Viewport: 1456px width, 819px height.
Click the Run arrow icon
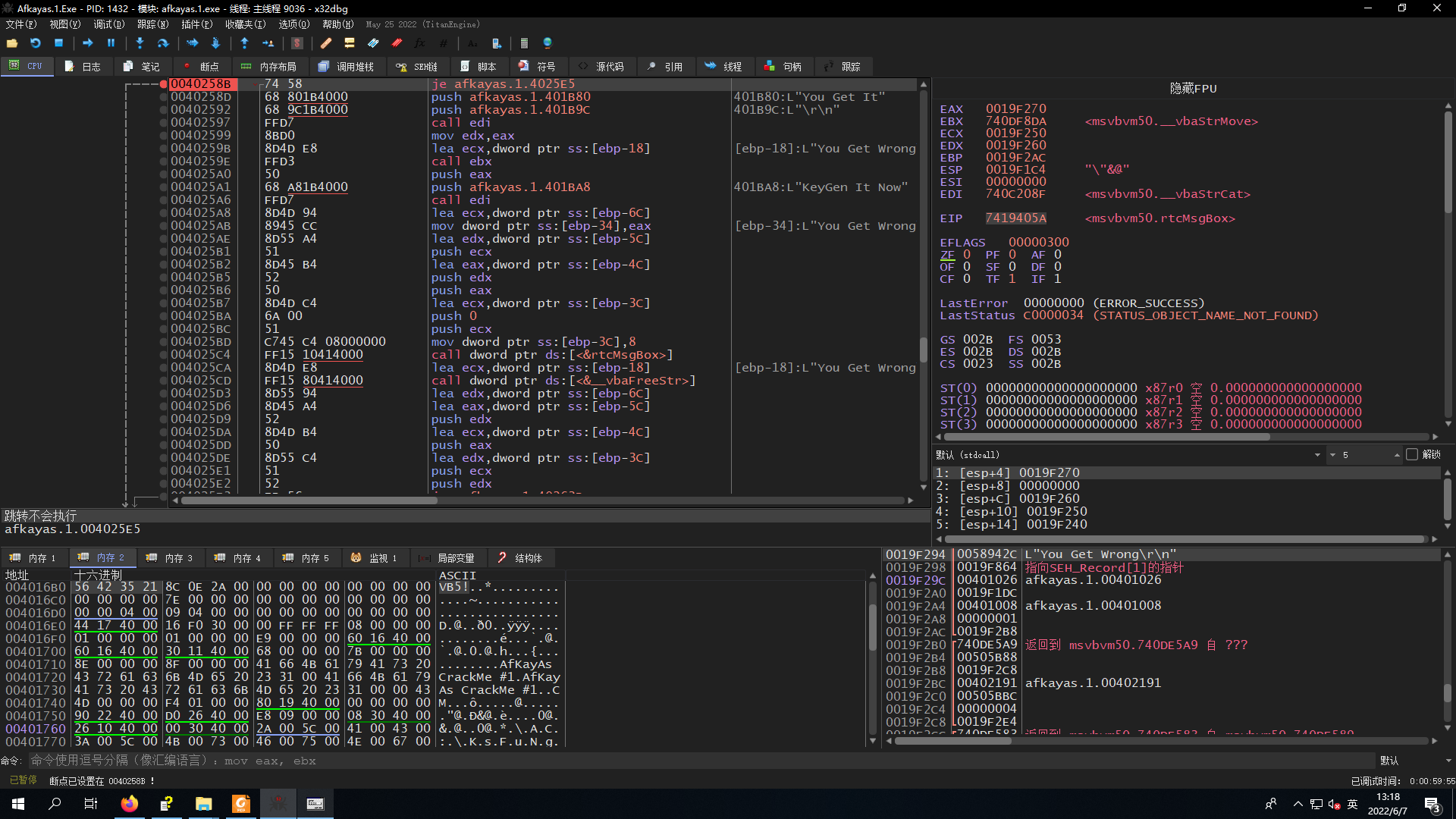(x=87, y=43)
